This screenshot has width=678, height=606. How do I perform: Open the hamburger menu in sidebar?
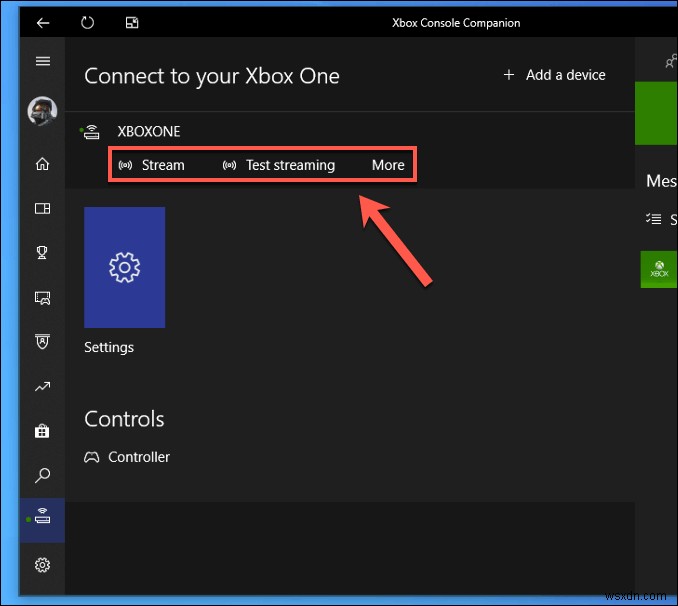(43, 61)
